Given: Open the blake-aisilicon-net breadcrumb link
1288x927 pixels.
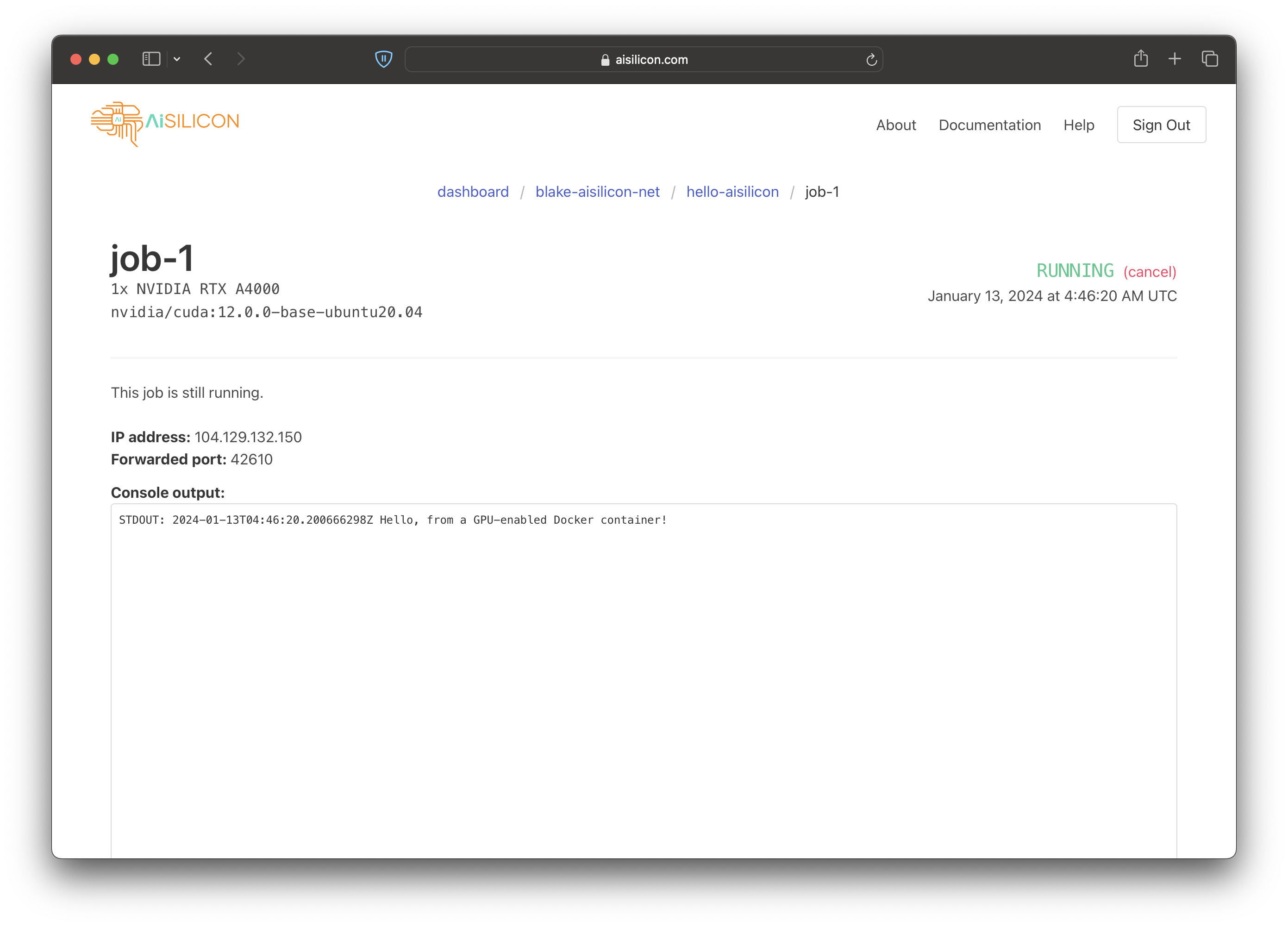Looking at the screenshot, I should click(597, 192).
